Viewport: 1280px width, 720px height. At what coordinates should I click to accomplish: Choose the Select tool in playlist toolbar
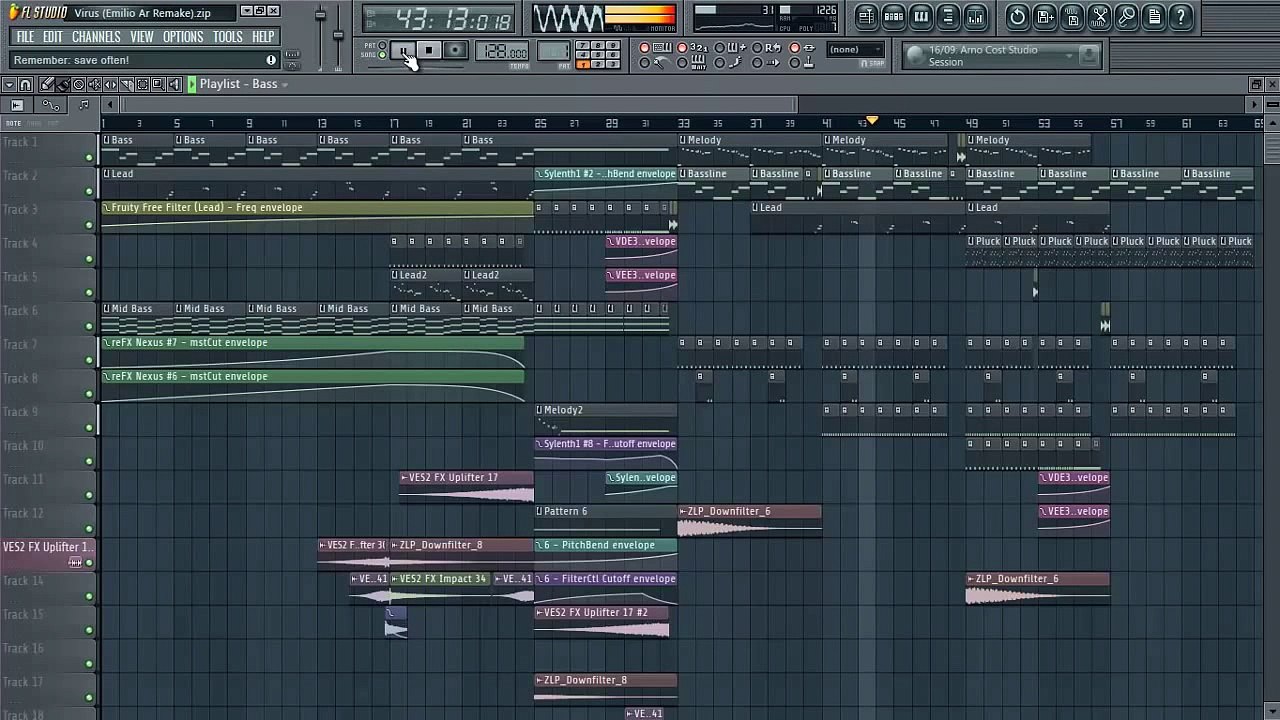[142, 85]
